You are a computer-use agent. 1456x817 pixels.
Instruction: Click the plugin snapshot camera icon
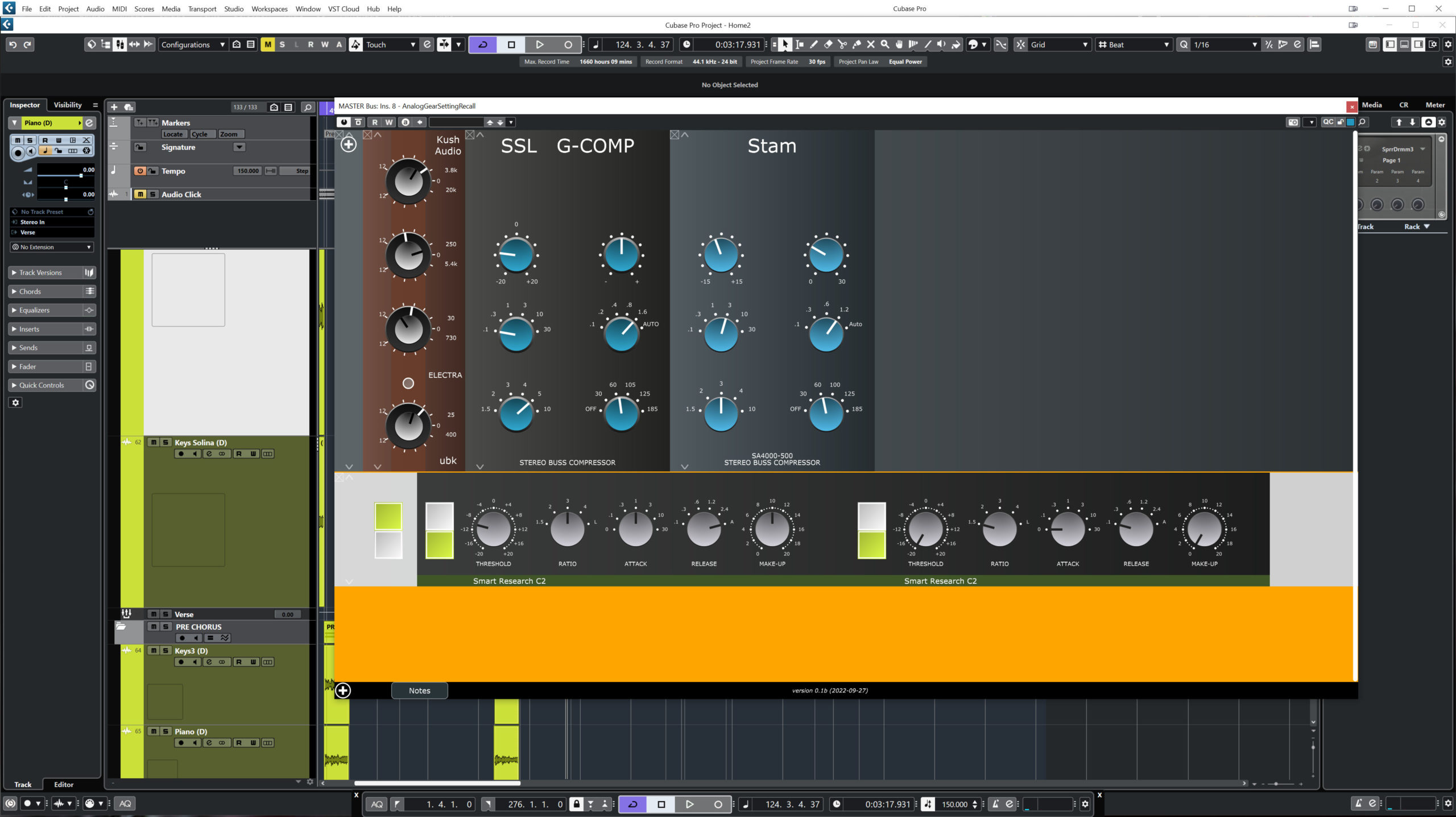1293,122
